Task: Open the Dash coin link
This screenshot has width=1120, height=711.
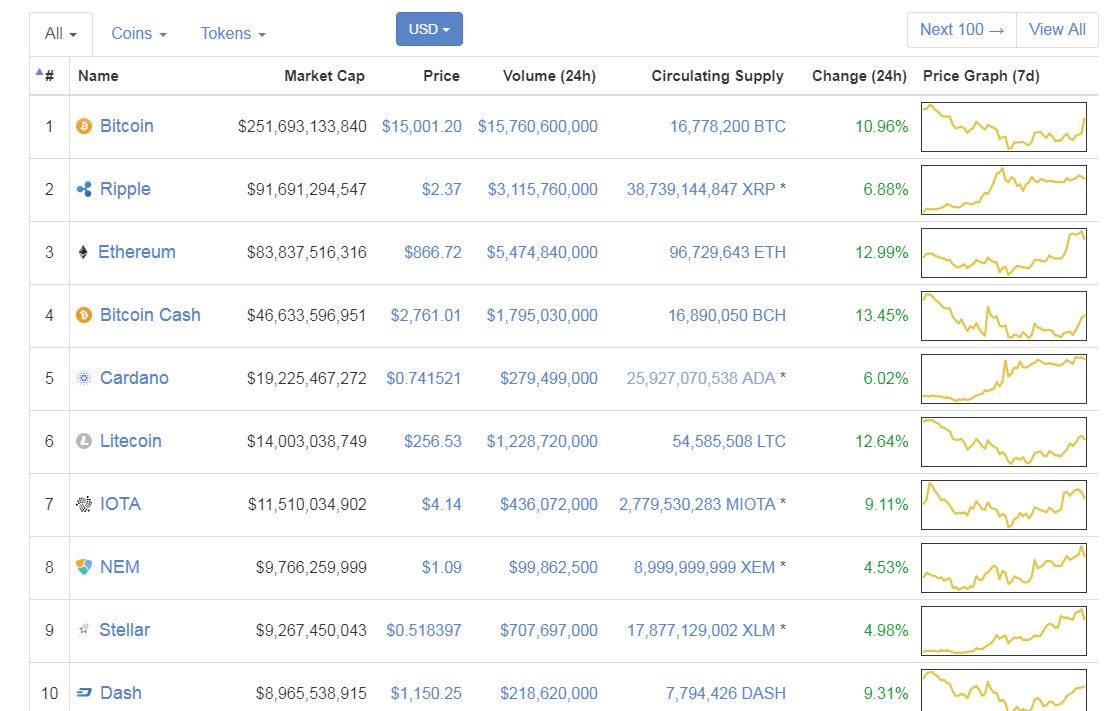Action: coord(120,693)
